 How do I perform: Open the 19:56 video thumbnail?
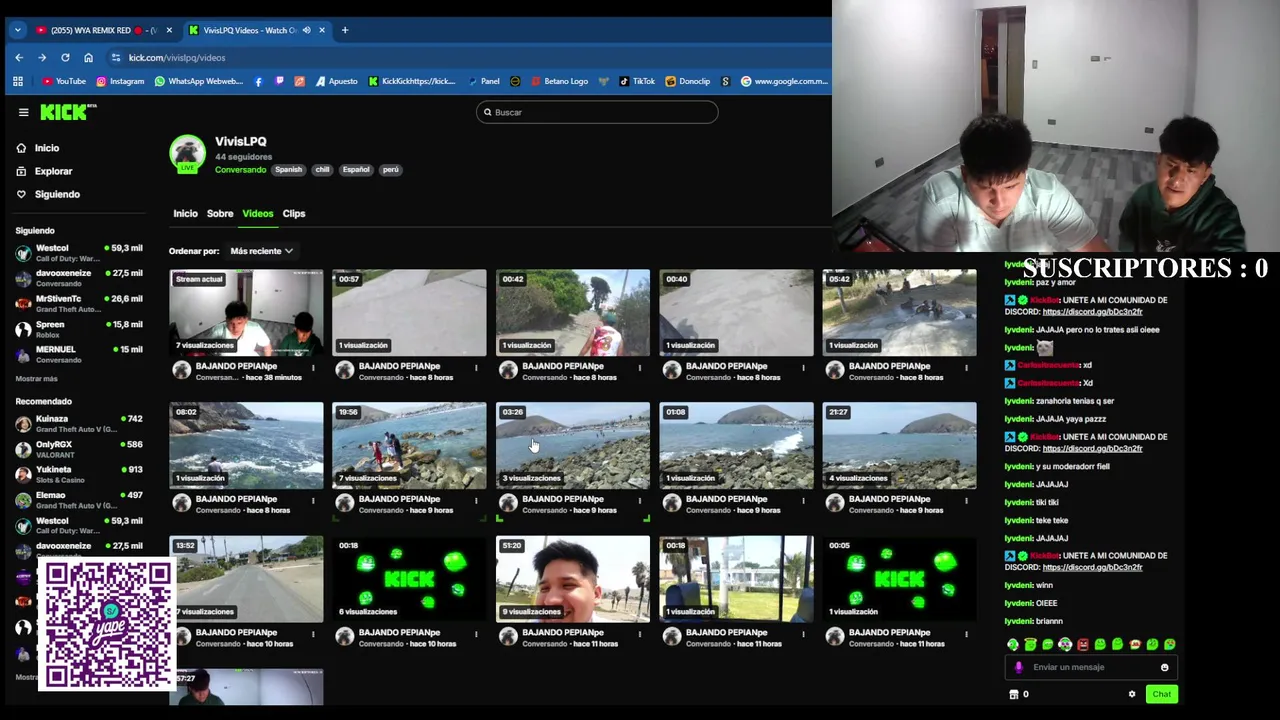409,446
